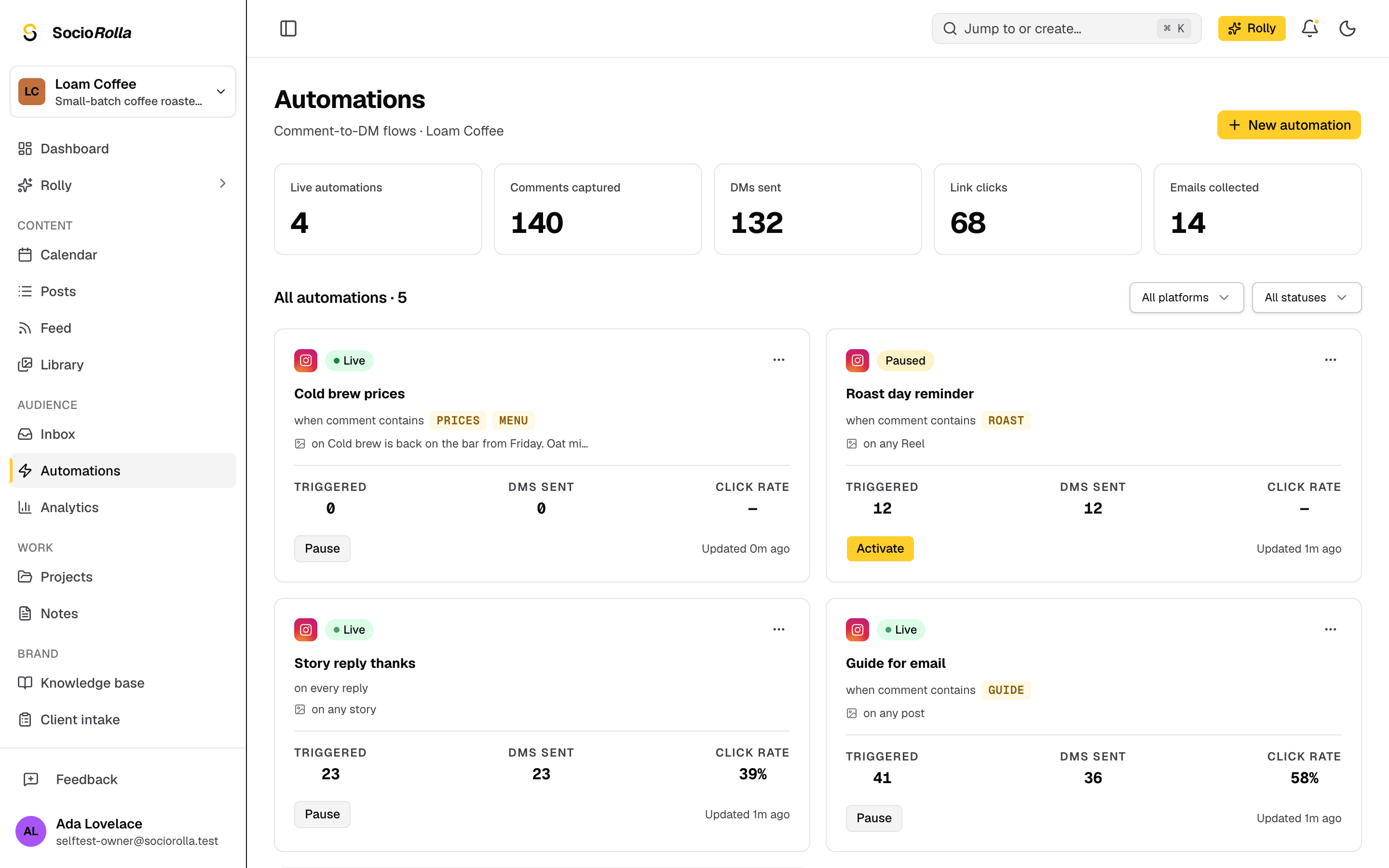
Task: Switch to dark mode with the moon icon
Action: coord(1347,29)
